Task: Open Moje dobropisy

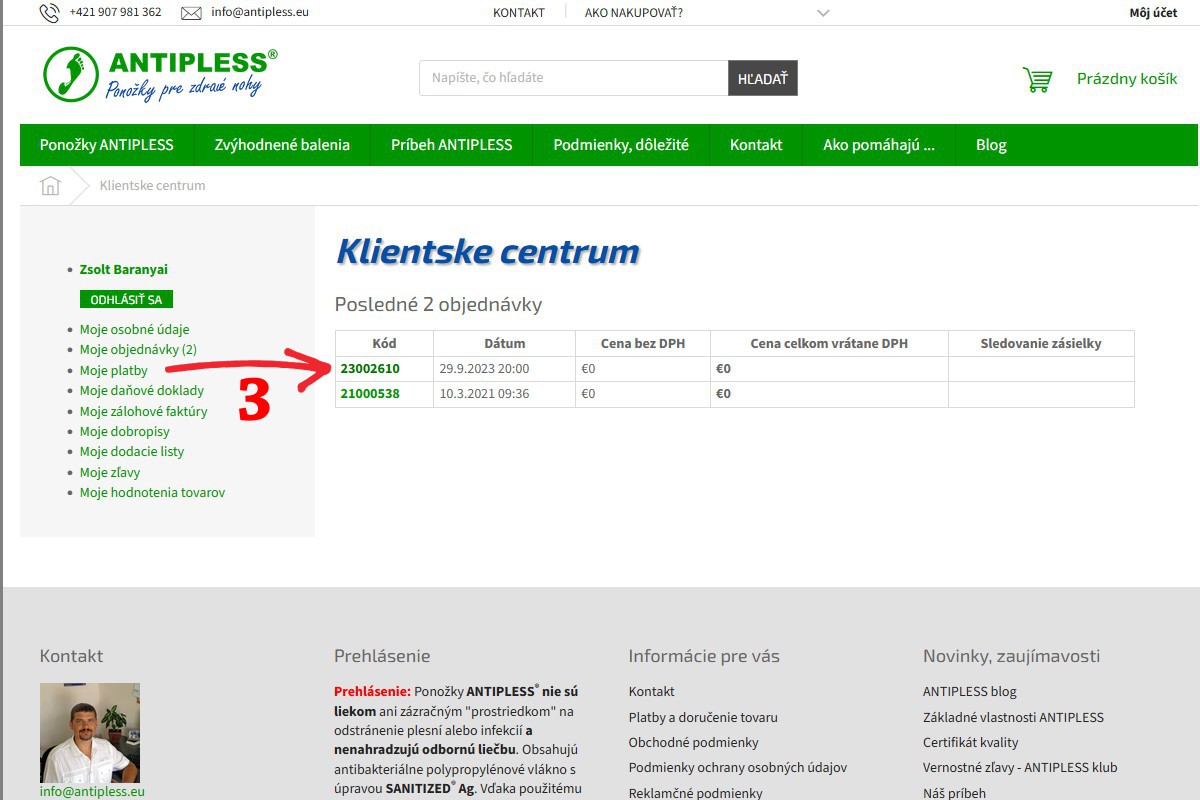Action: pos(125,431)
